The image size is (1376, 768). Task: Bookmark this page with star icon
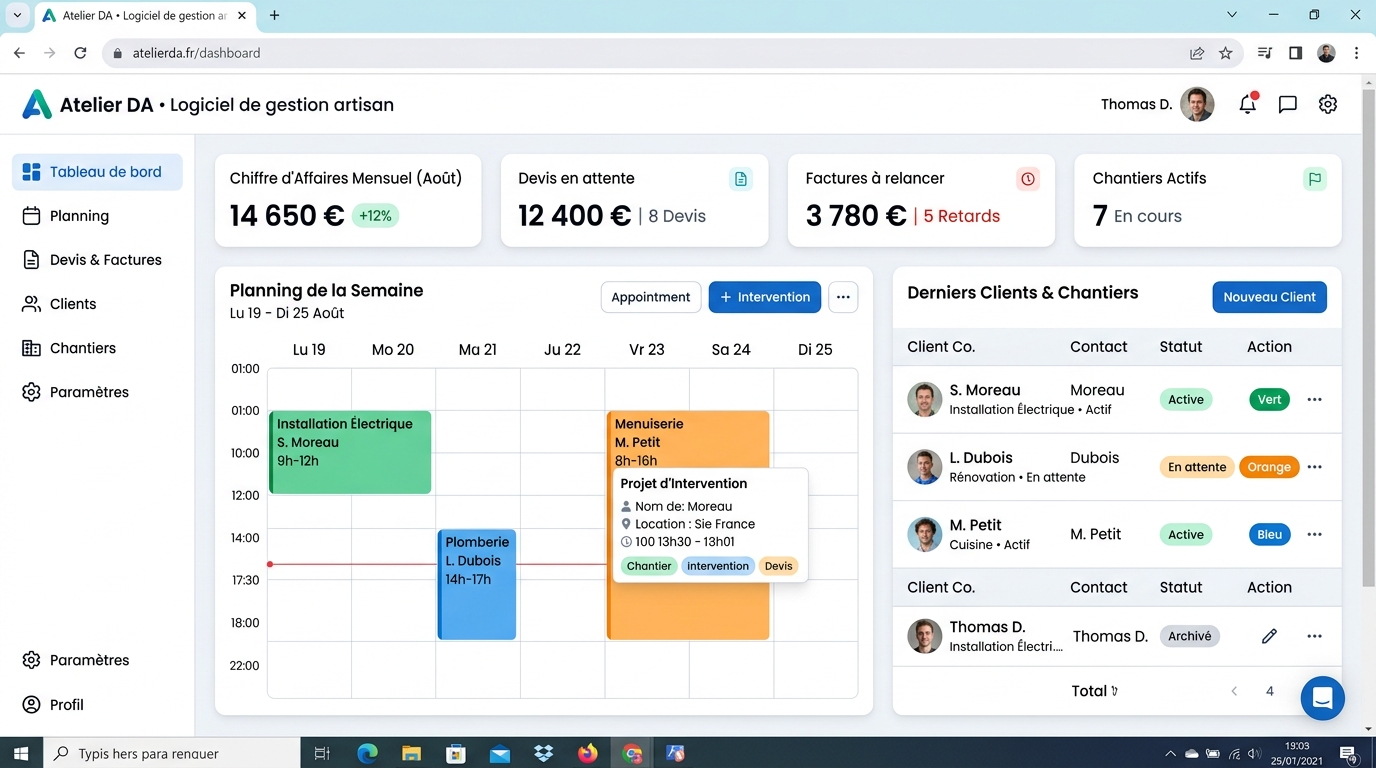point(1226,53)
